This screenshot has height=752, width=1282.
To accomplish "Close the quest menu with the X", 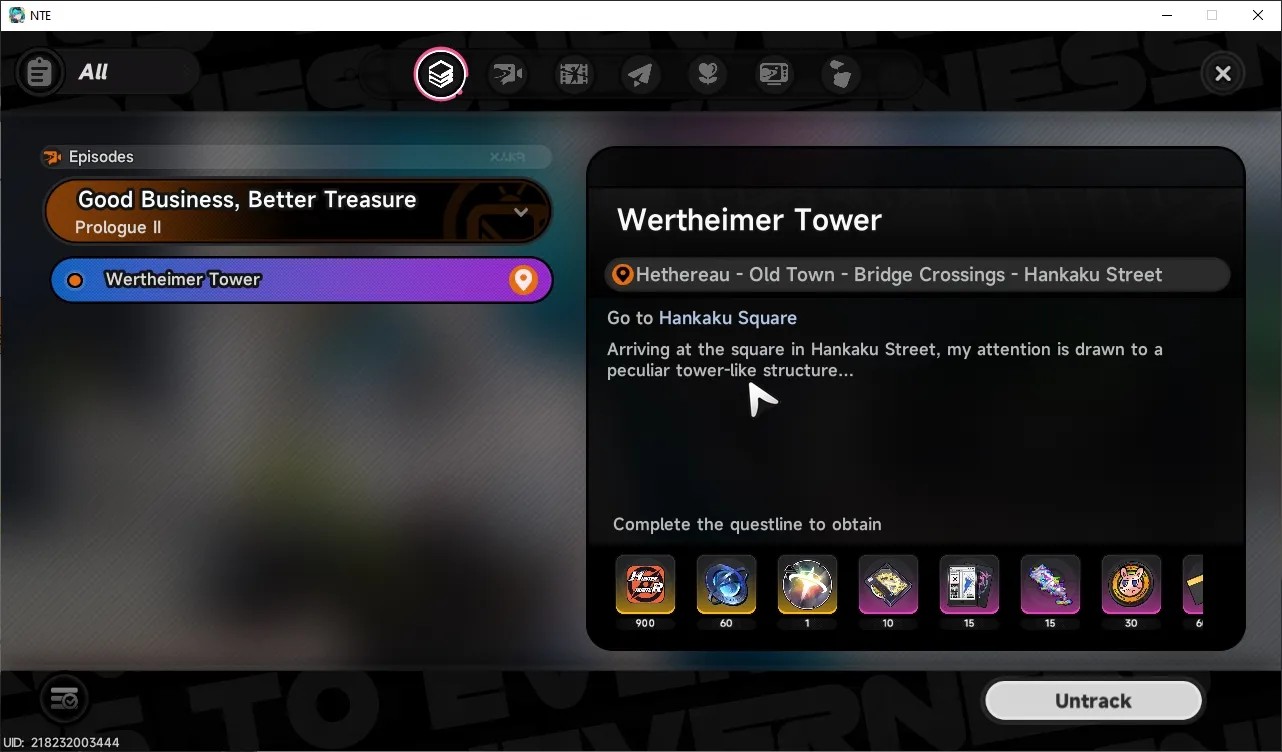I will tap(1223, 73).
